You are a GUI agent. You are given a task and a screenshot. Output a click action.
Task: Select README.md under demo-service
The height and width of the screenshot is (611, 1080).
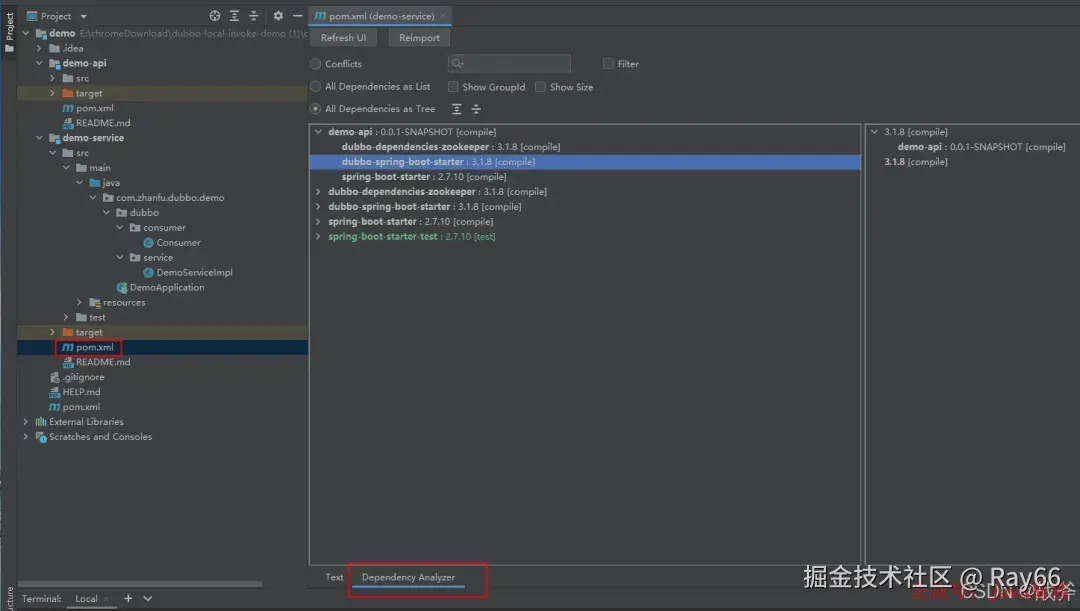(x=103, y=362)
